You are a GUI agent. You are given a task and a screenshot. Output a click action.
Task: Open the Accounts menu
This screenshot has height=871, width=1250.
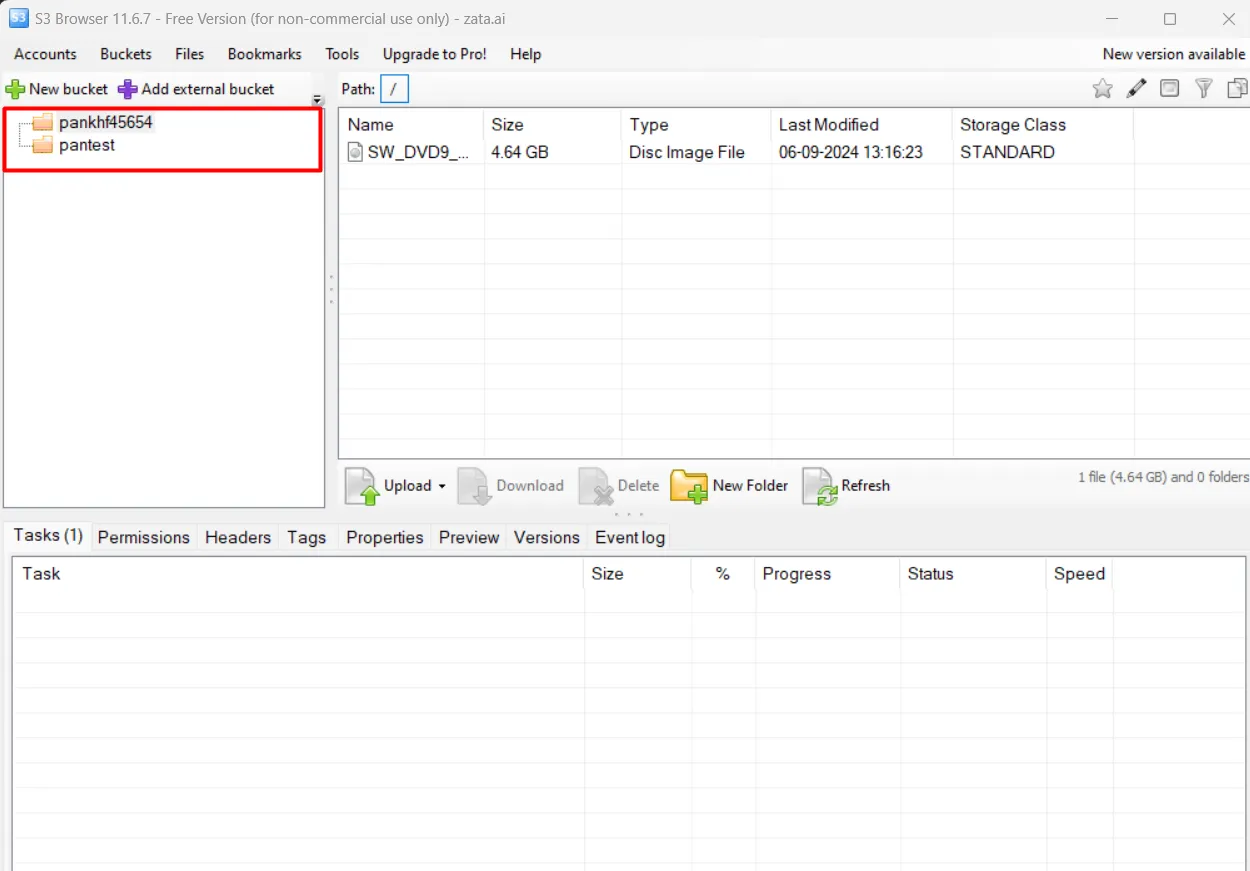point(45,54)
